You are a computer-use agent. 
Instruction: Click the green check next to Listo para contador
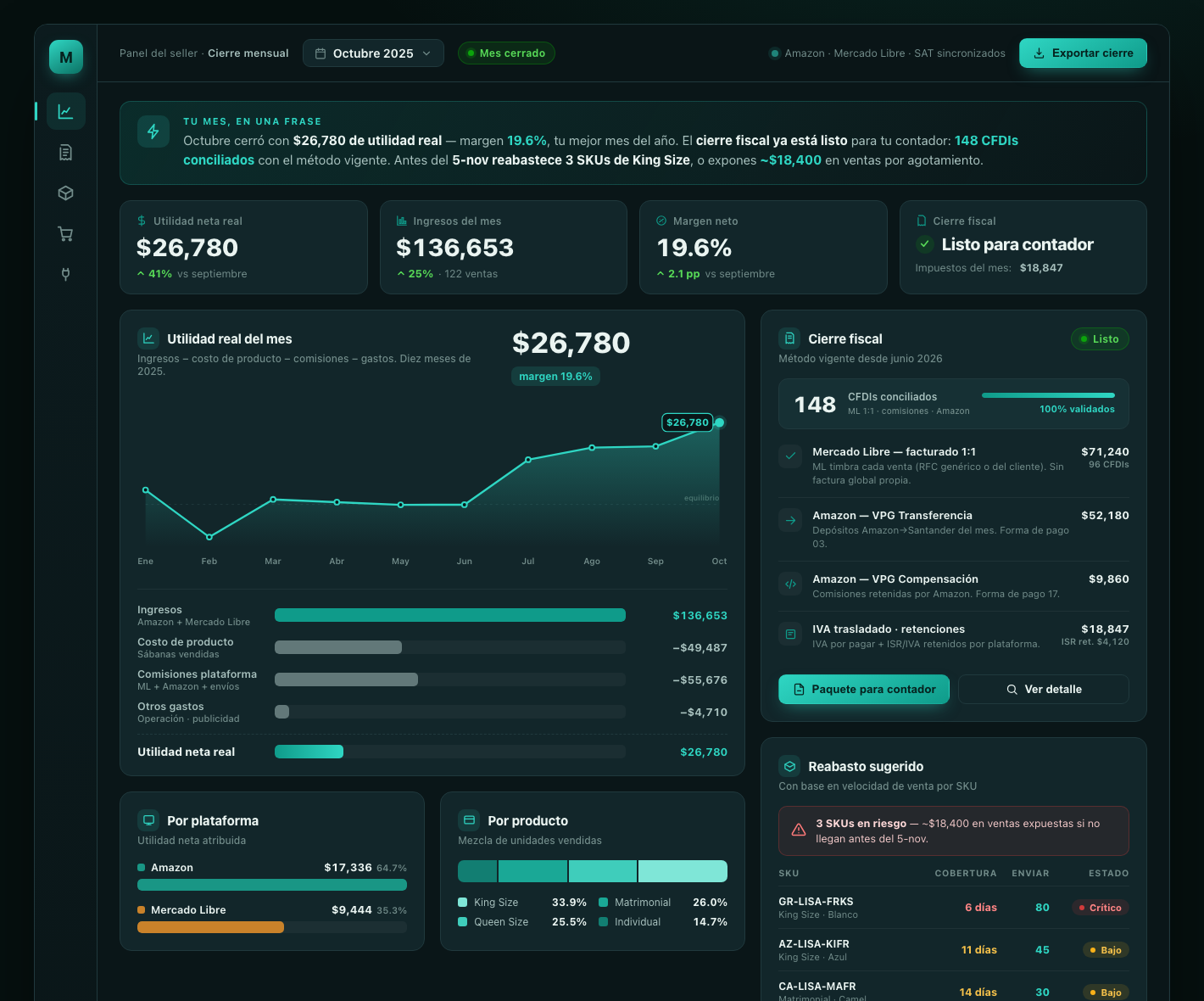925,244
